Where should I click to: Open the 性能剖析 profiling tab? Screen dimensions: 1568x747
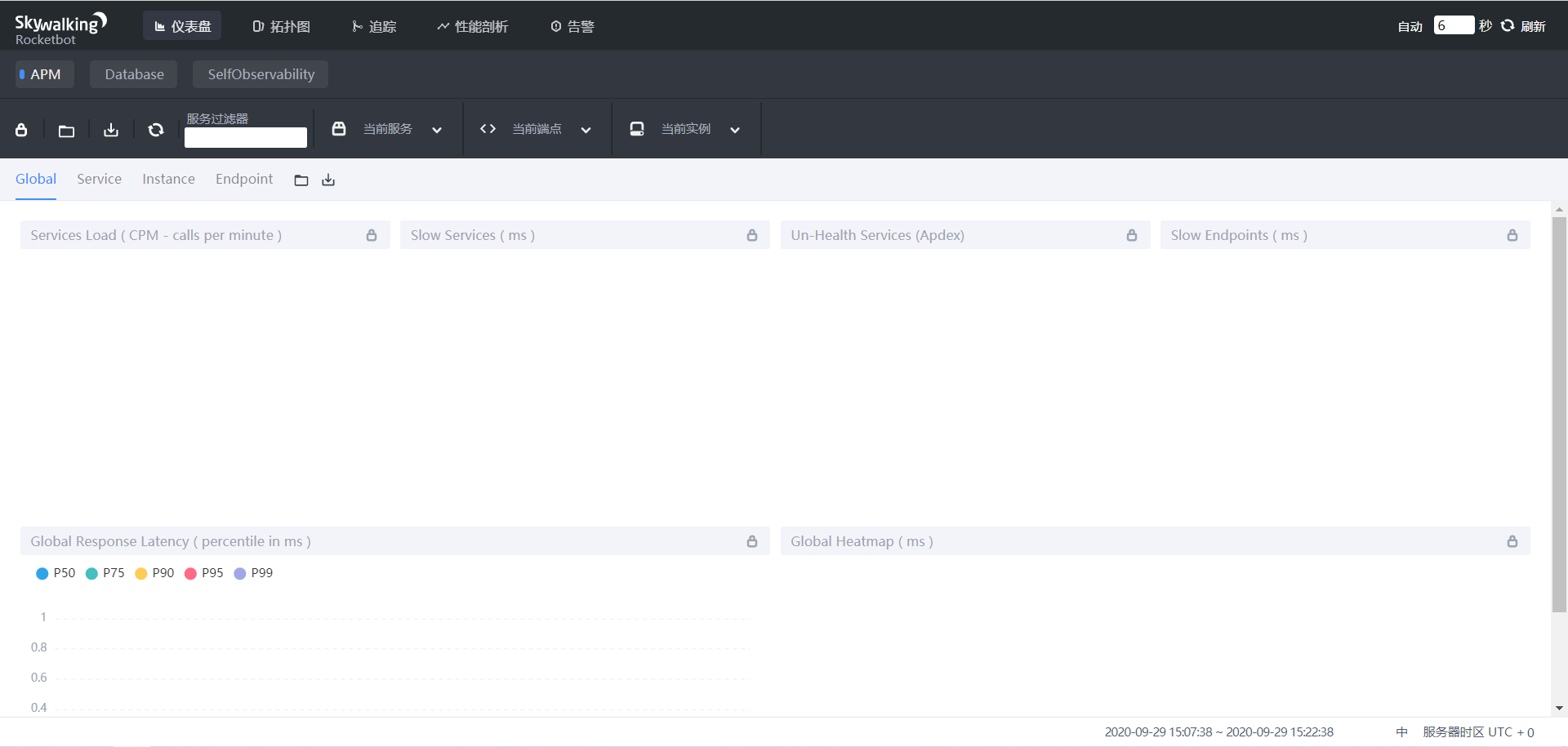472,26
